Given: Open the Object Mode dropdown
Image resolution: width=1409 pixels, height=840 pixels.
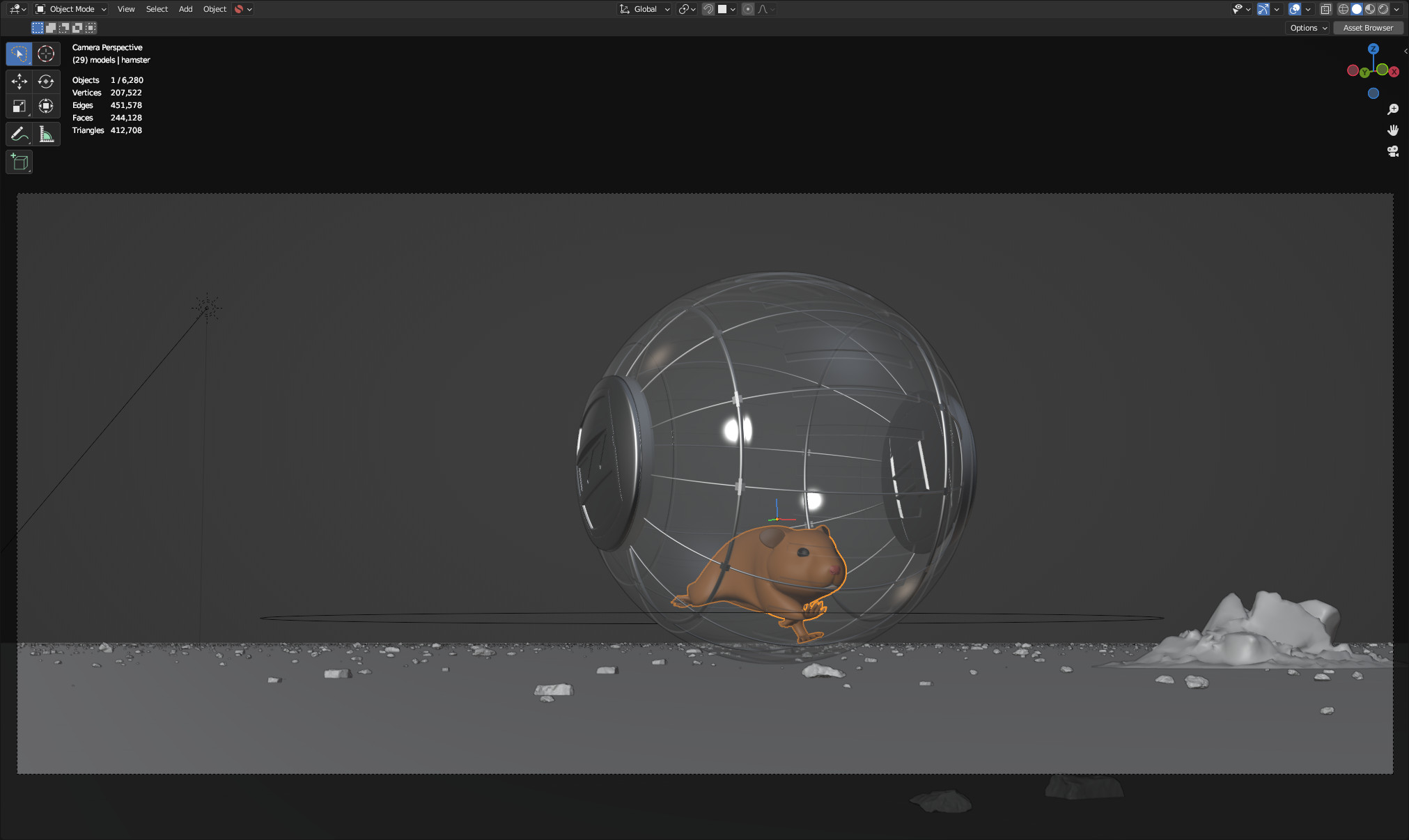Looking at the screenshot, I should [x=70, y=9].
